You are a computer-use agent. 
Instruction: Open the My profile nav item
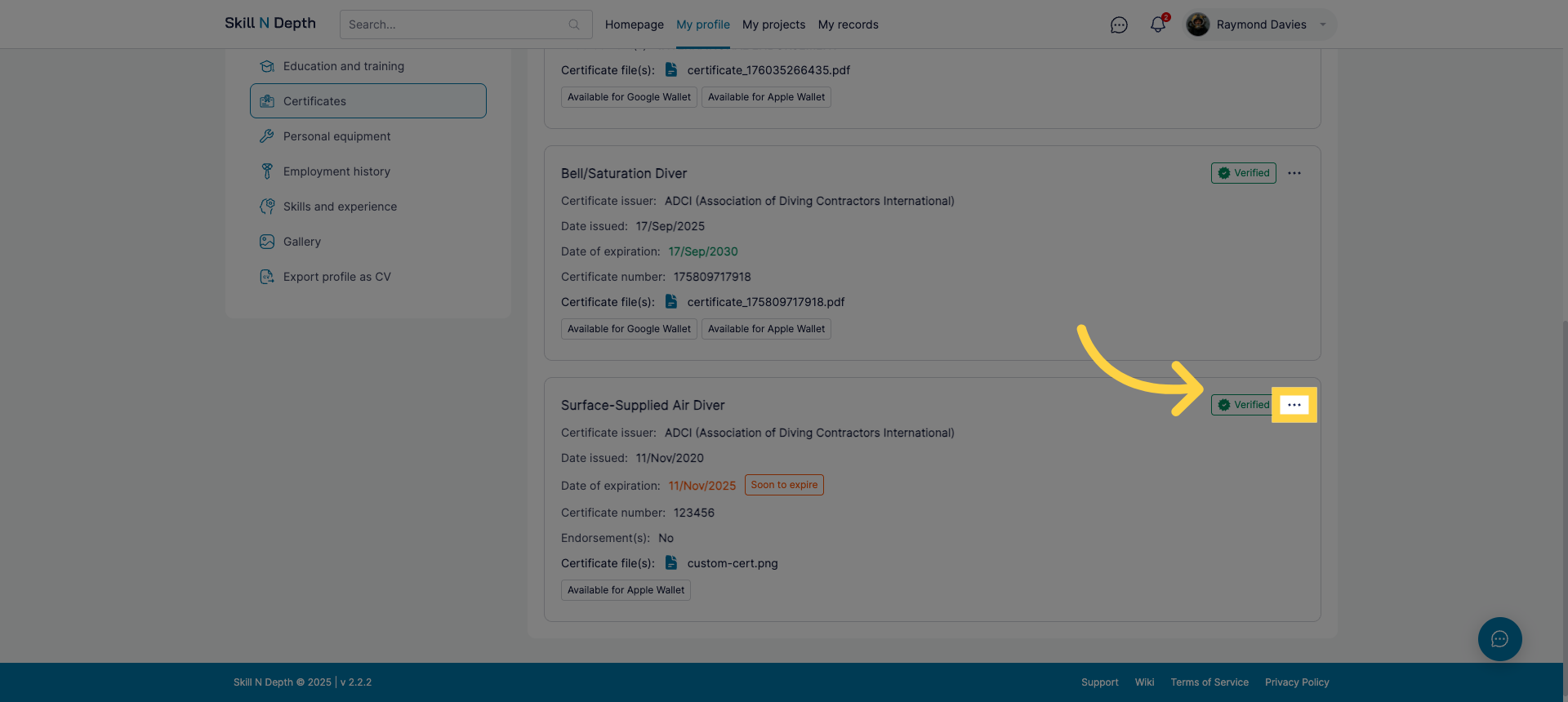click(703, 24)
